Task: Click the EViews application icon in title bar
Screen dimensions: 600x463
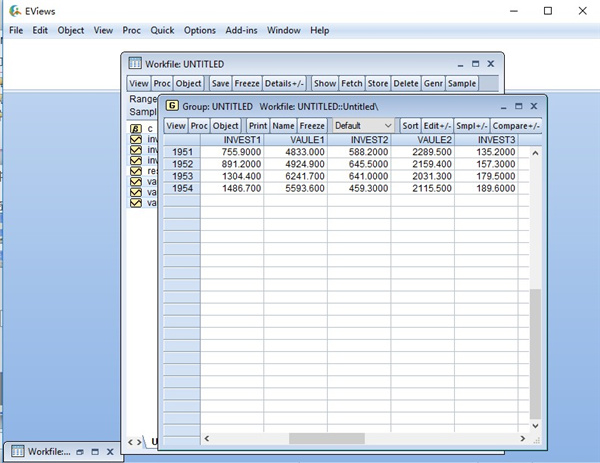Action: 10,10
